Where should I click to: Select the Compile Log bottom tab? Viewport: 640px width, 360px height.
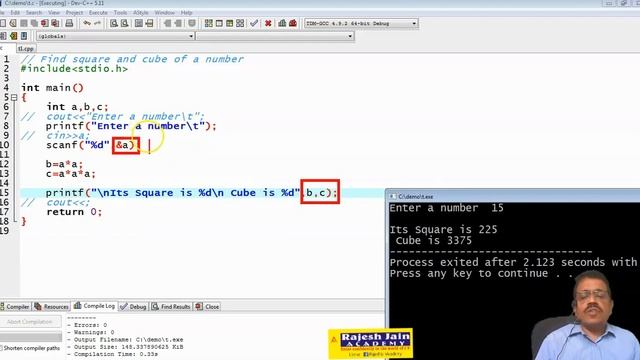[x=95, y=306]
